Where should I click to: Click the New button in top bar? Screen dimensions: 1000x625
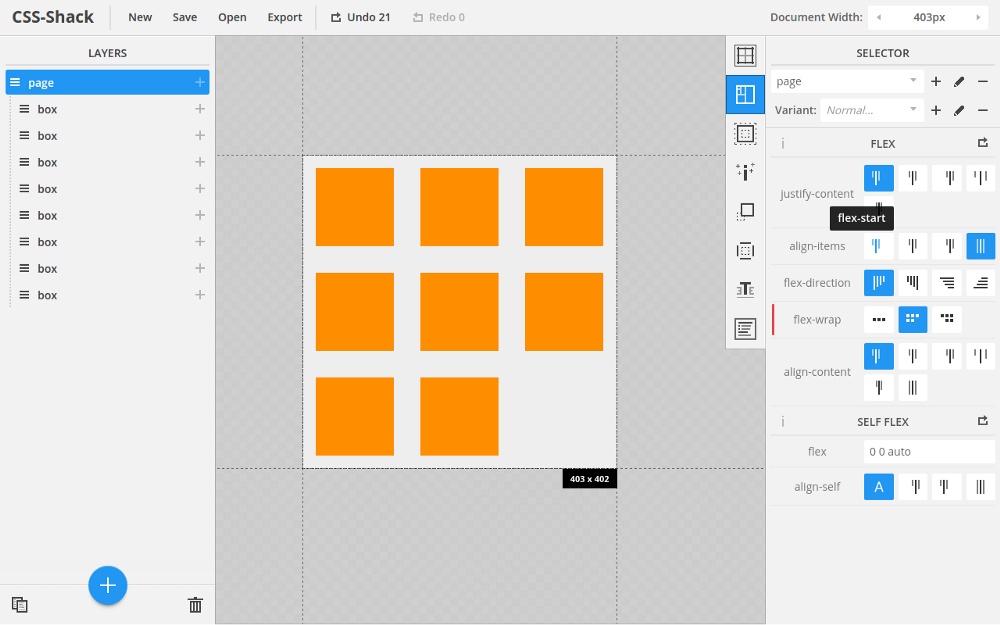140,17
